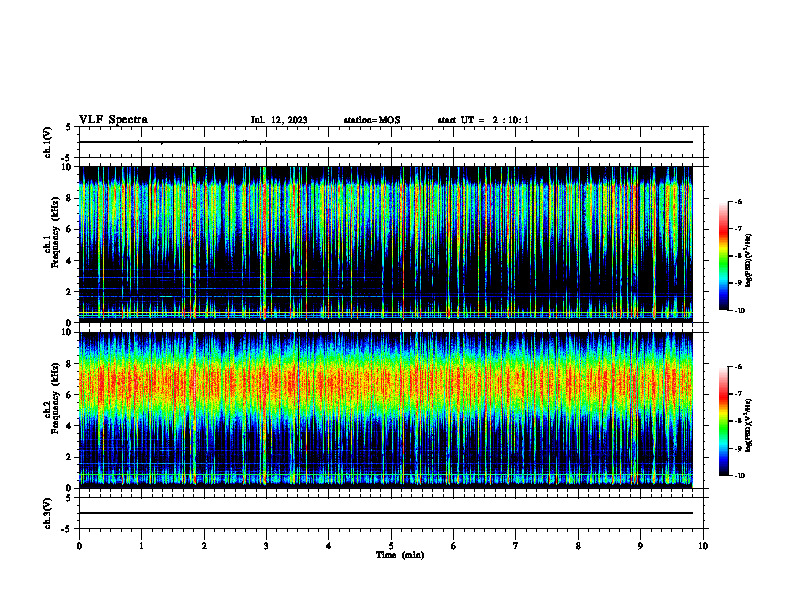Click the ch.2 spectrogram color bar
The image size is (792, 612).
pyautogui.click(x=724, y=421)
